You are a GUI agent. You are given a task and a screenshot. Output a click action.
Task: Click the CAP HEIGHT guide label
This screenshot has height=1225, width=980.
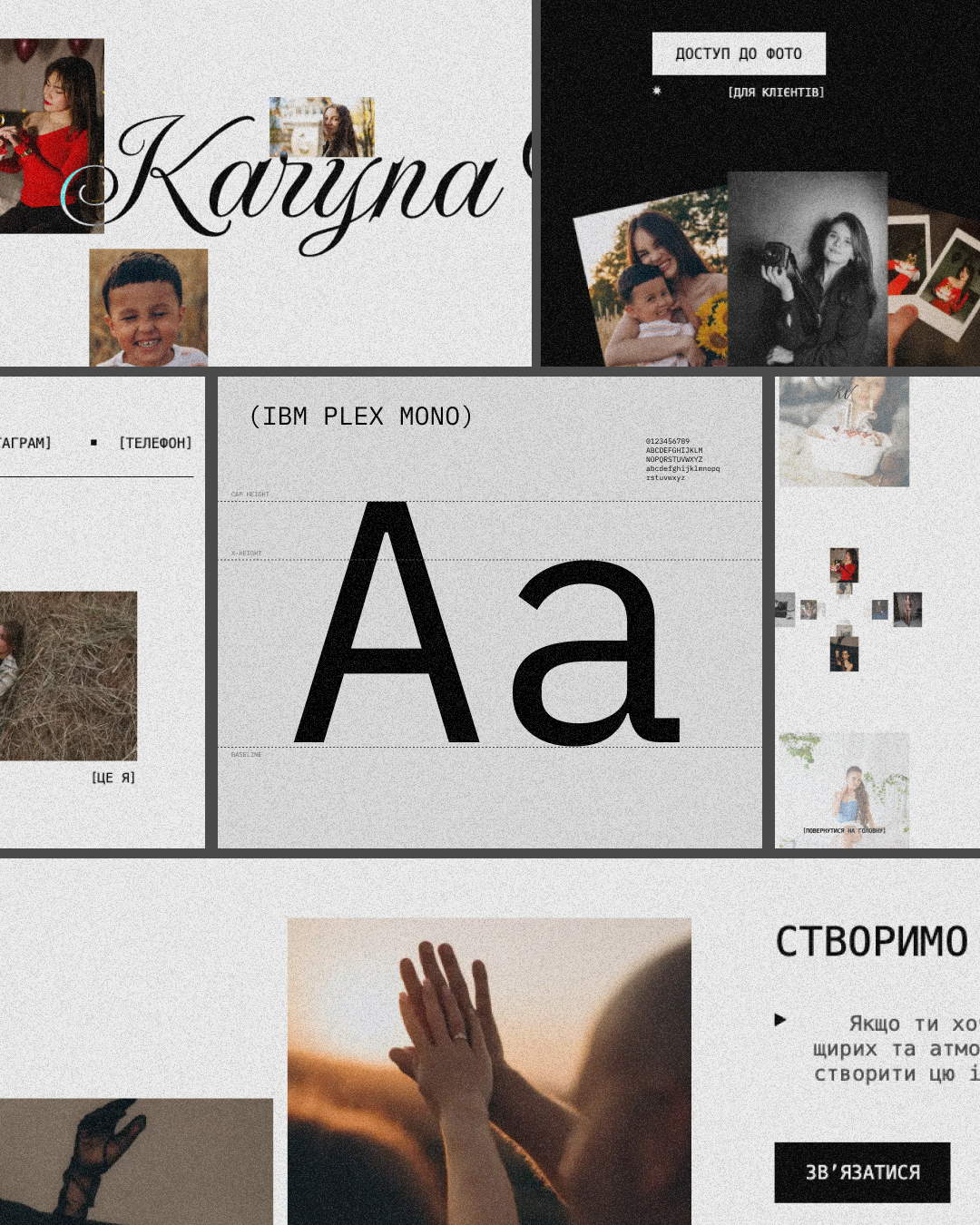pos(250,495)
